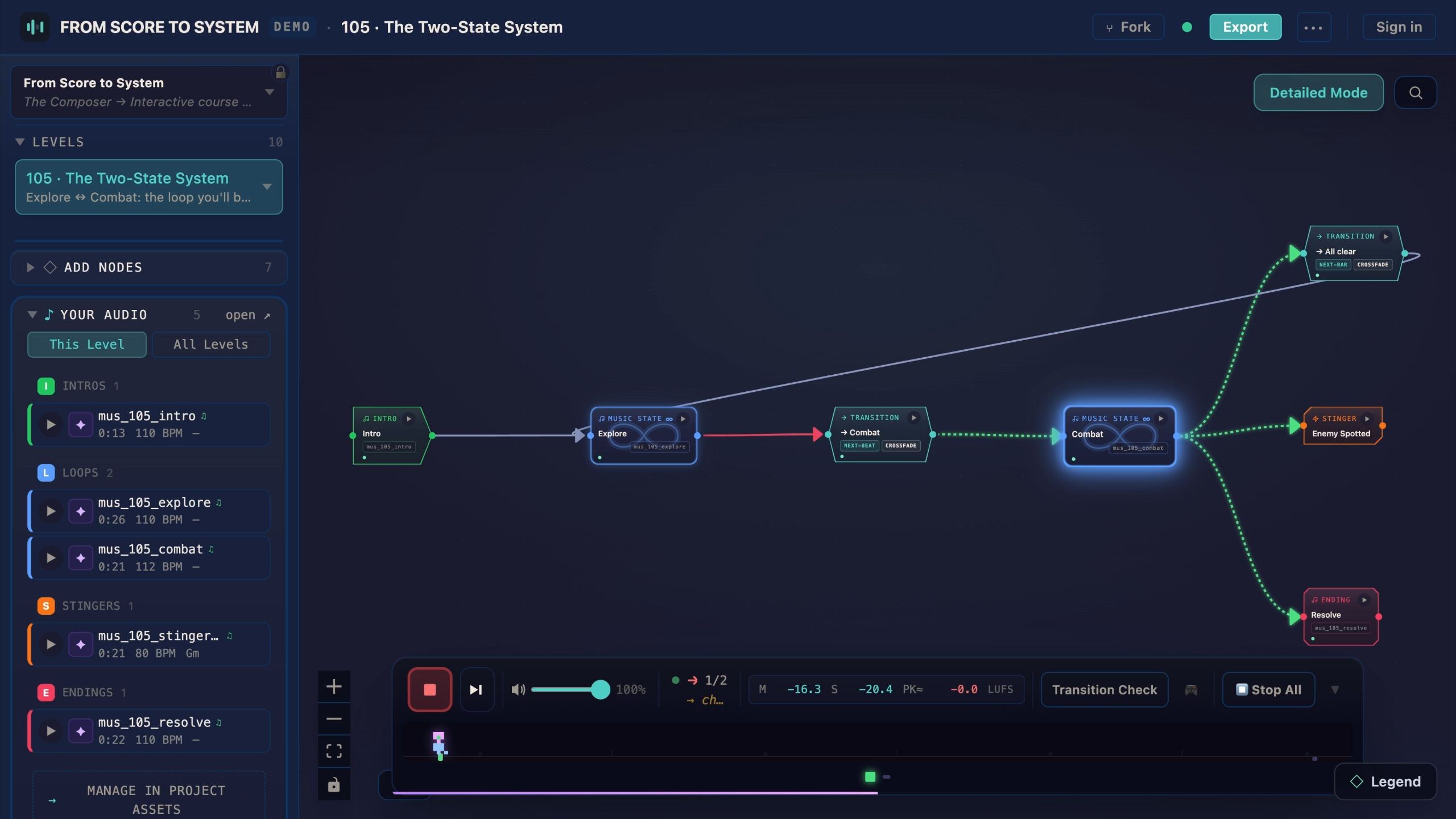The height and width of the screenshot is (819, 1456).
Task: Click open link in YOUR AUDIO
Action: coord(247,315)
